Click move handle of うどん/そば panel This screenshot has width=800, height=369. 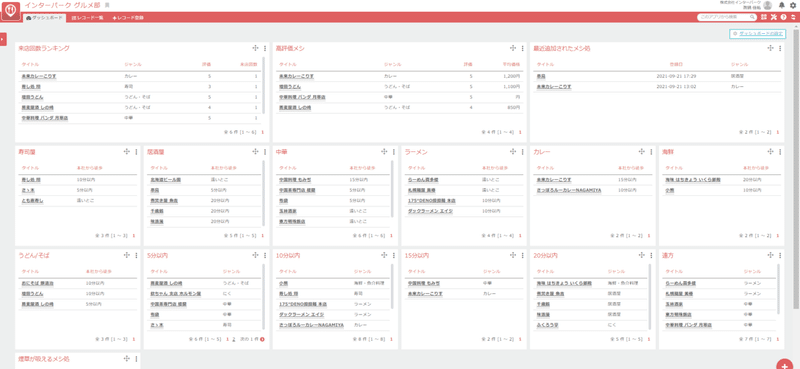coord(127,255)
